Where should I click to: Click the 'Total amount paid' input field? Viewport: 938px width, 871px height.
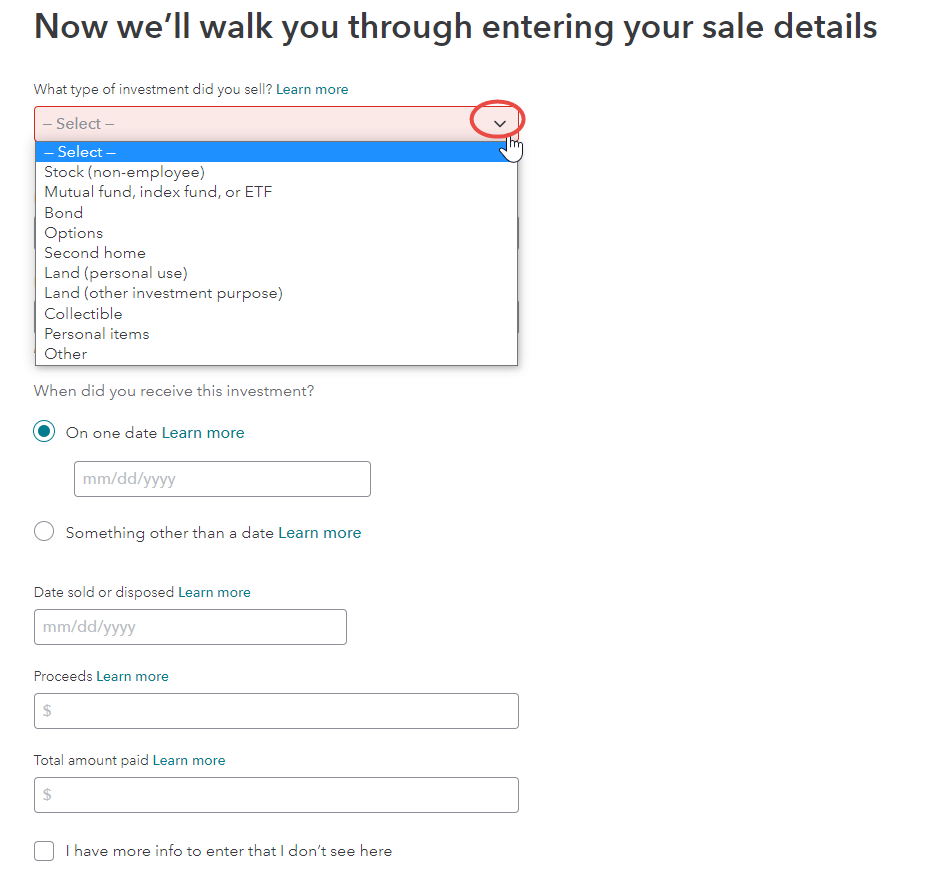[x=276, y=795]
